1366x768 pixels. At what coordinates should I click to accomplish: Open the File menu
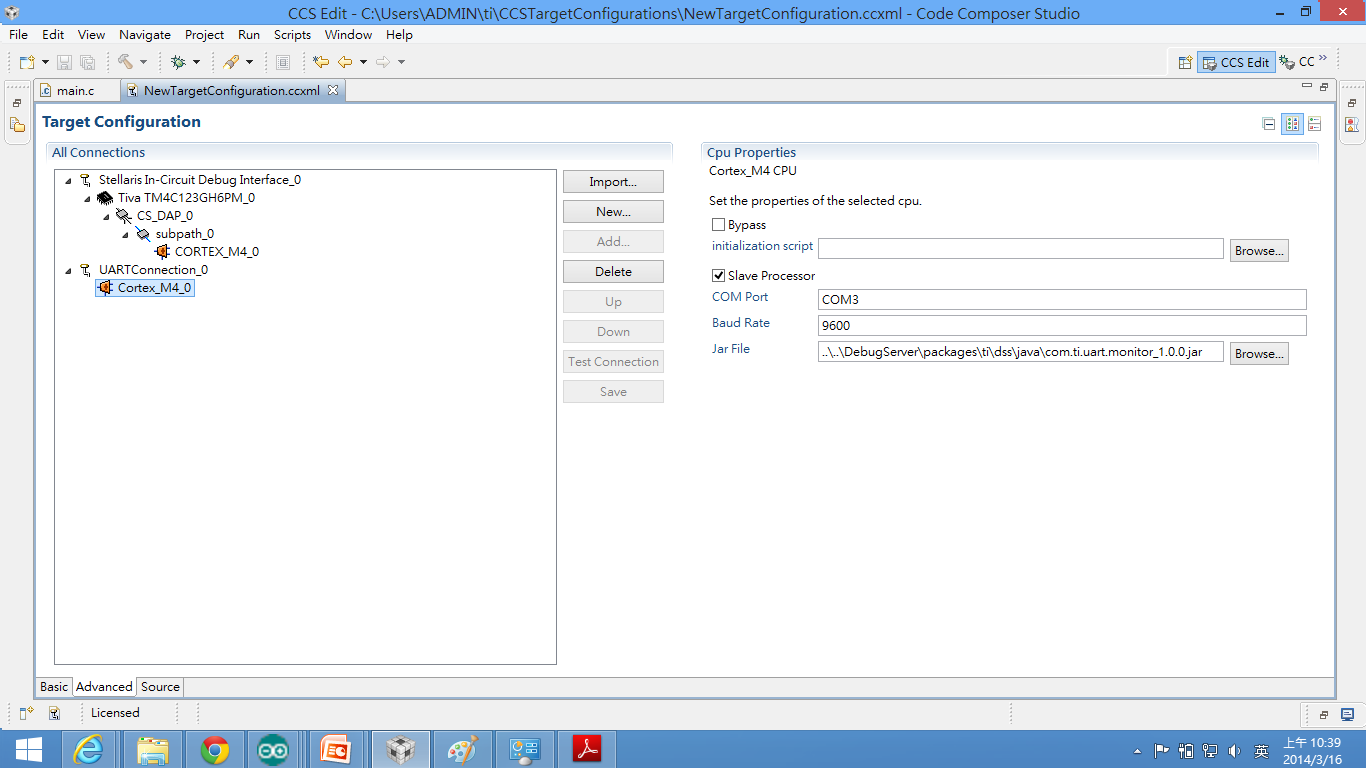point(18,34)
